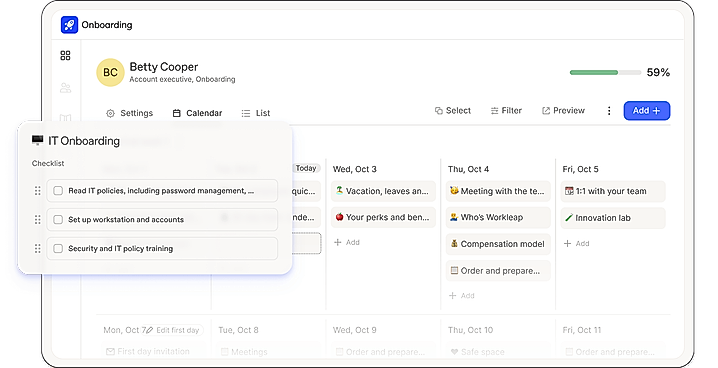Click the Select button

[x=452, y=111]
